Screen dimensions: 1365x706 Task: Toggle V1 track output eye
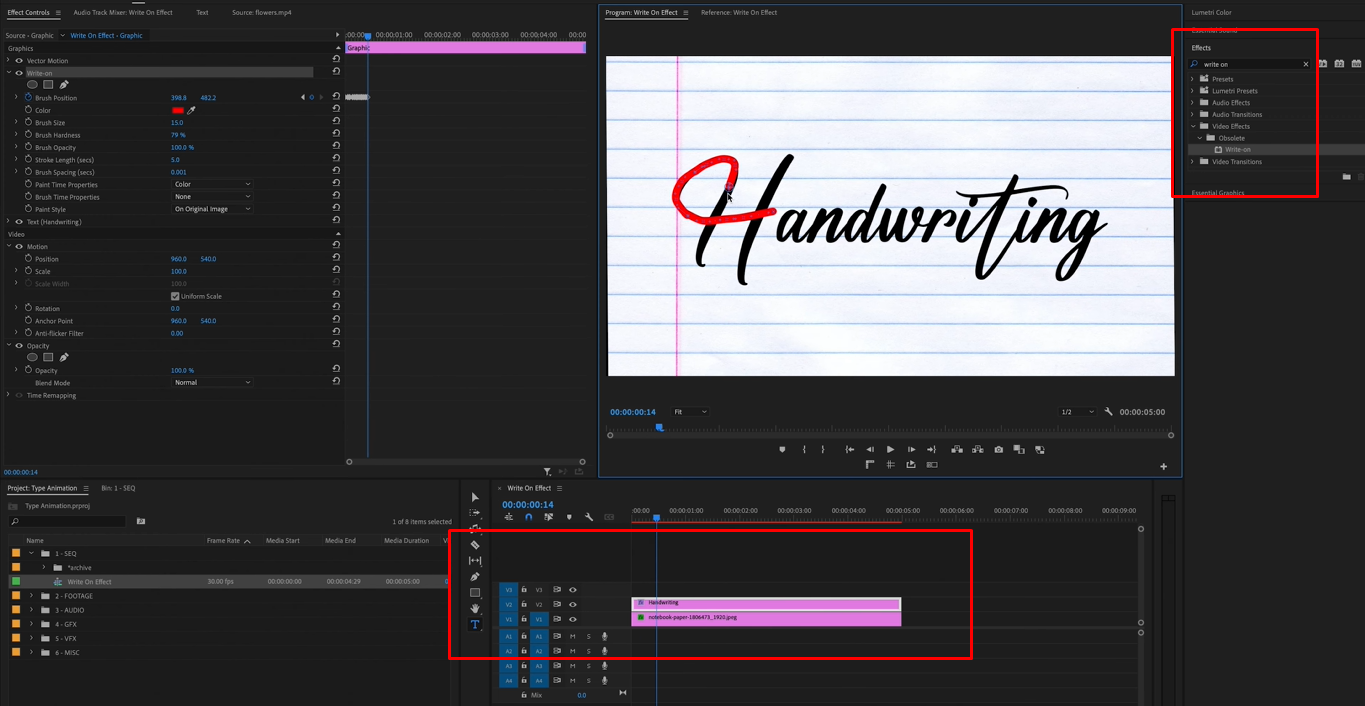click(573, 619)
